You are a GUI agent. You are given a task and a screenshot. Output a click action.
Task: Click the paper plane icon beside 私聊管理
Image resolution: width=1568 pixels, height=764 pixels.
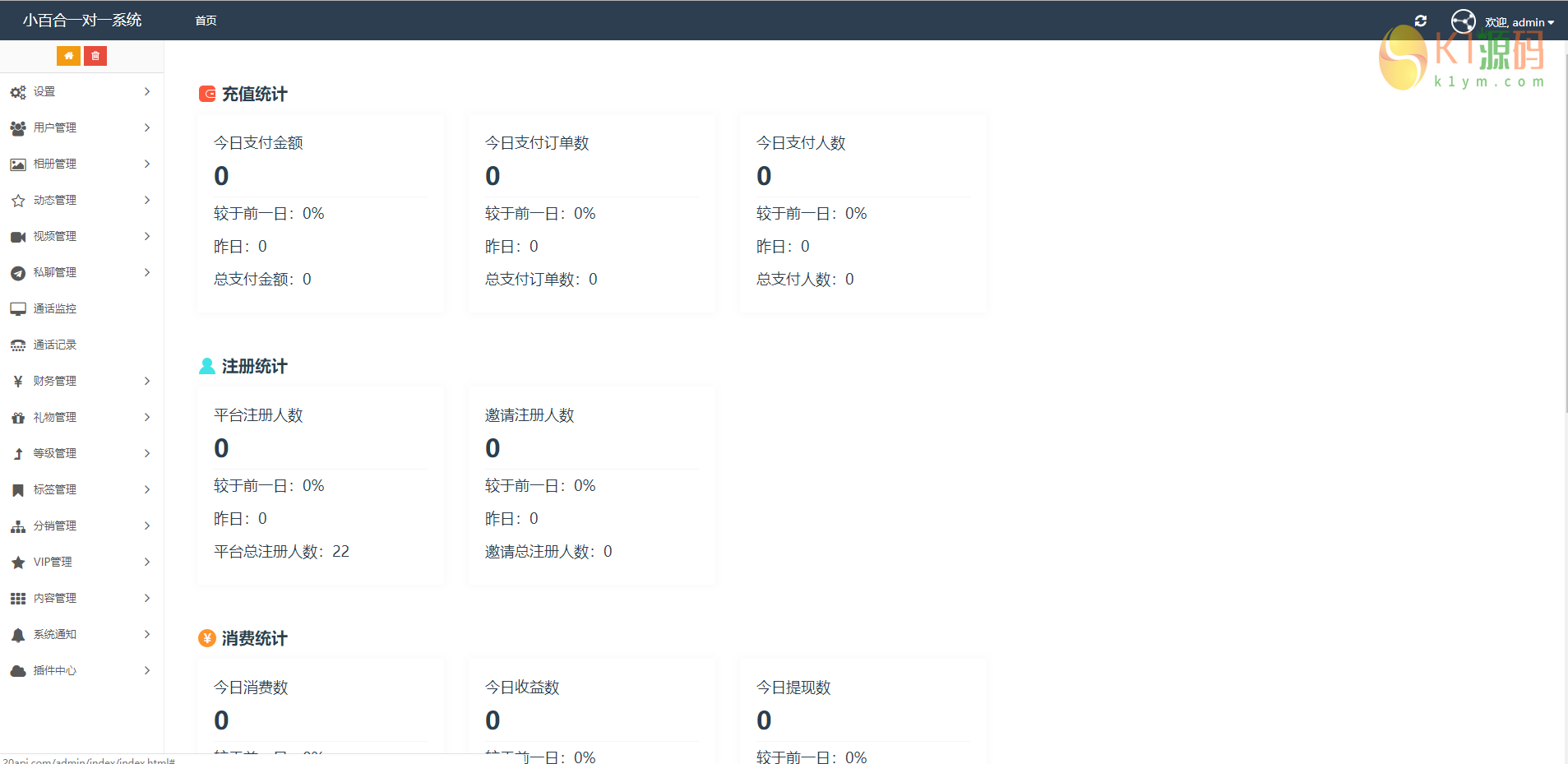[x=18, y=273]
